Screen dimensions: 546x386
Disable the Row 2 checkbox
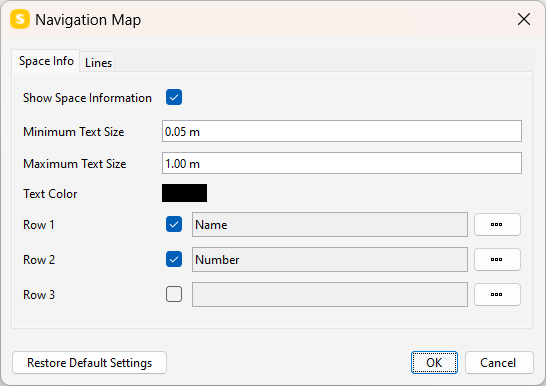174,259
